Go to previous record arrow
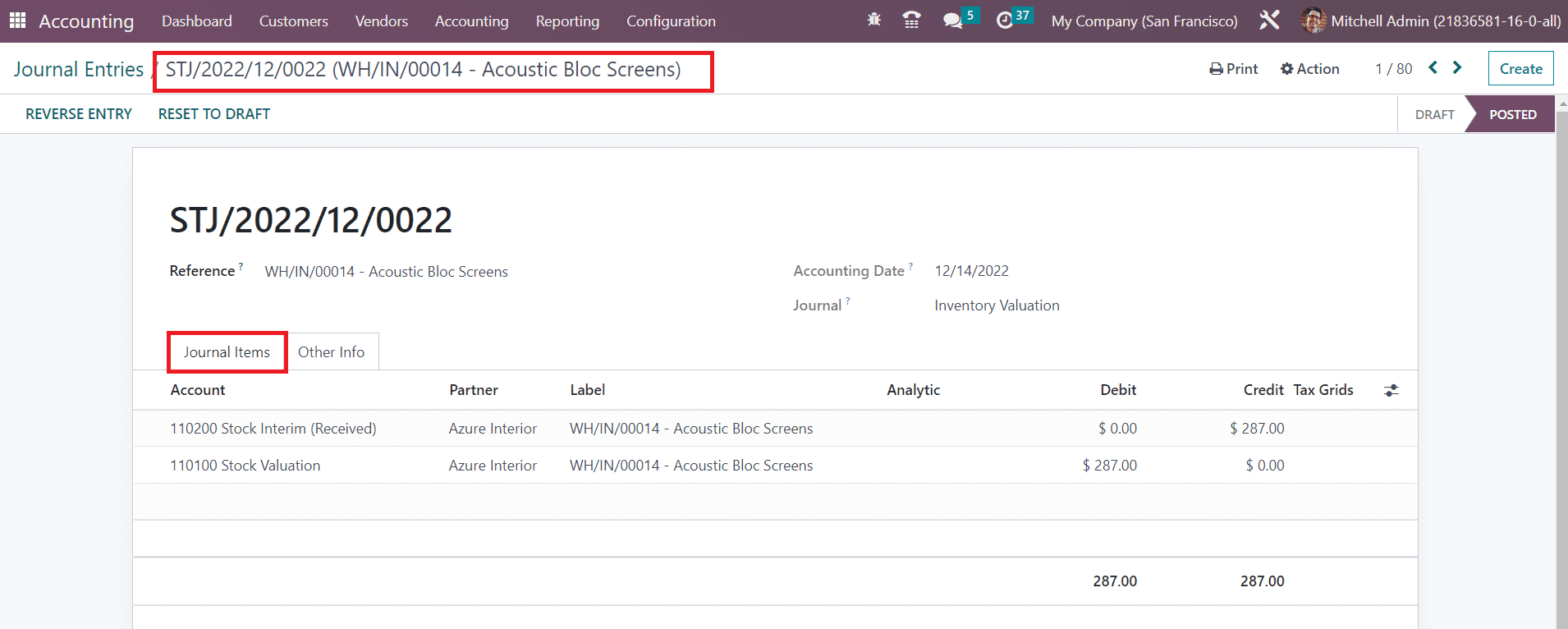The width and height of the screenshot is (1568, 629). click(x=1433, y=68)
